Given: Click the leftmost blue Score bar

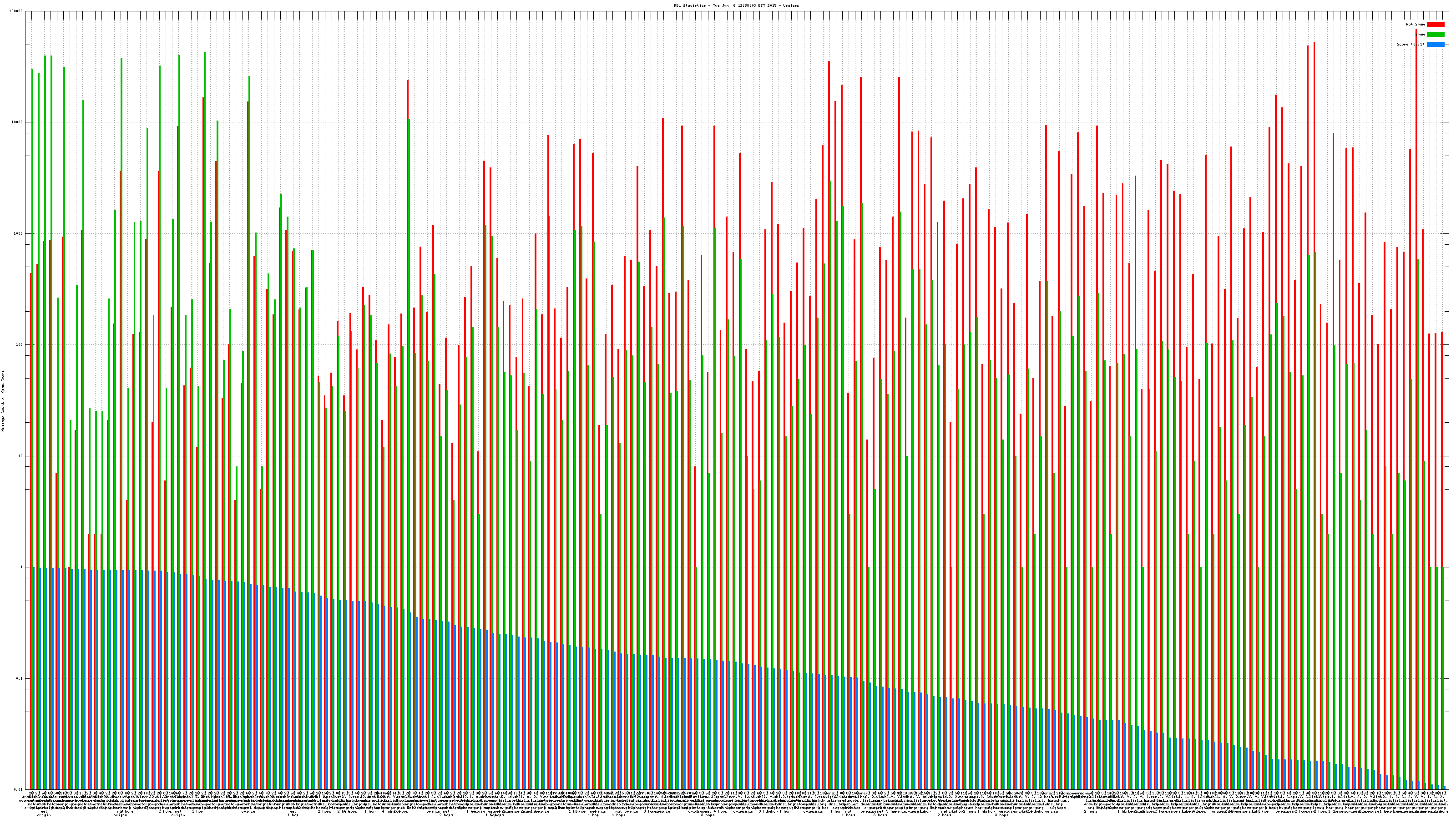Looking at the screenshot, I should tap(34, 678).
